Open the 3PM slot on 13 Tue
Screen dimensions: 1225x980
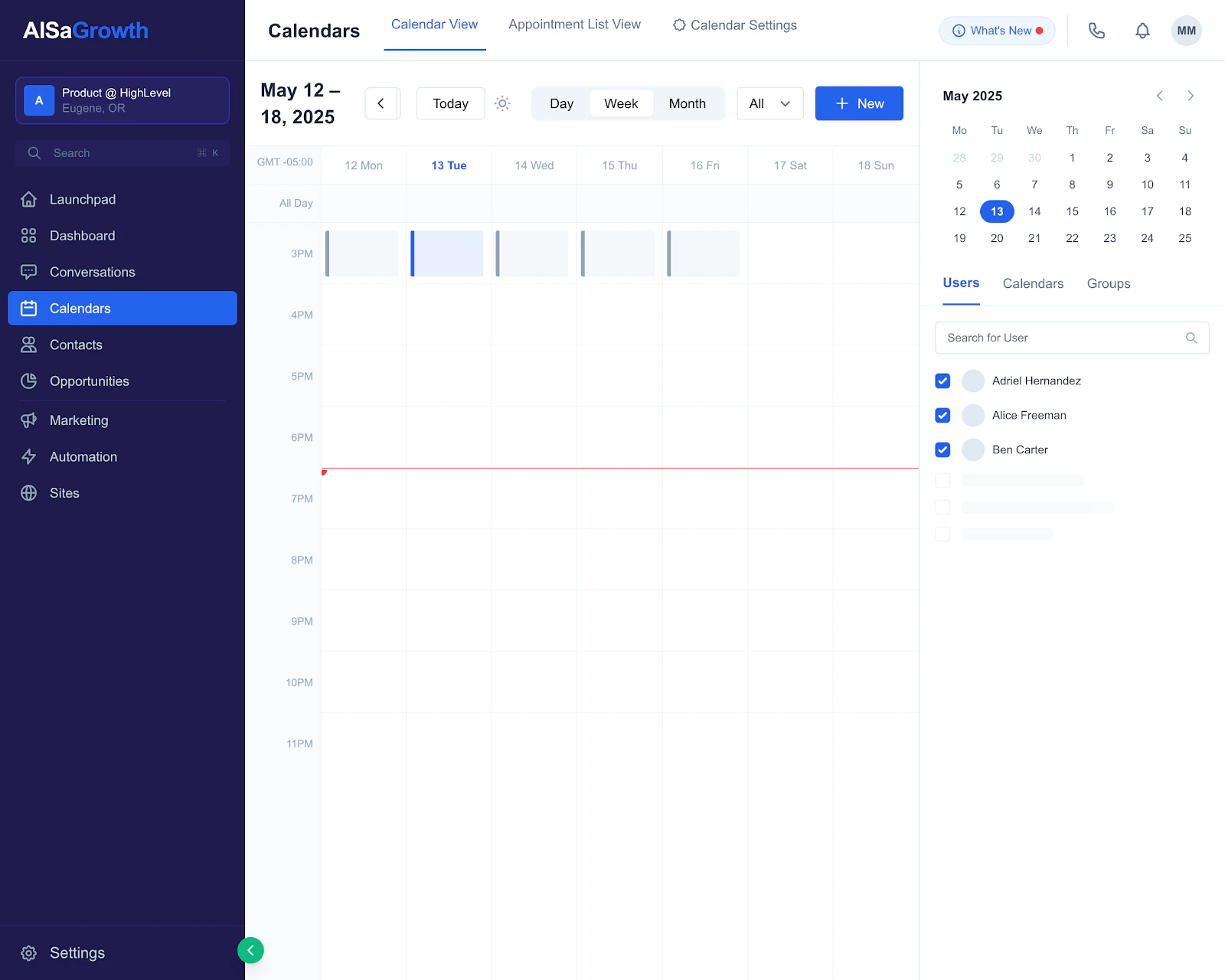(447, 253)
